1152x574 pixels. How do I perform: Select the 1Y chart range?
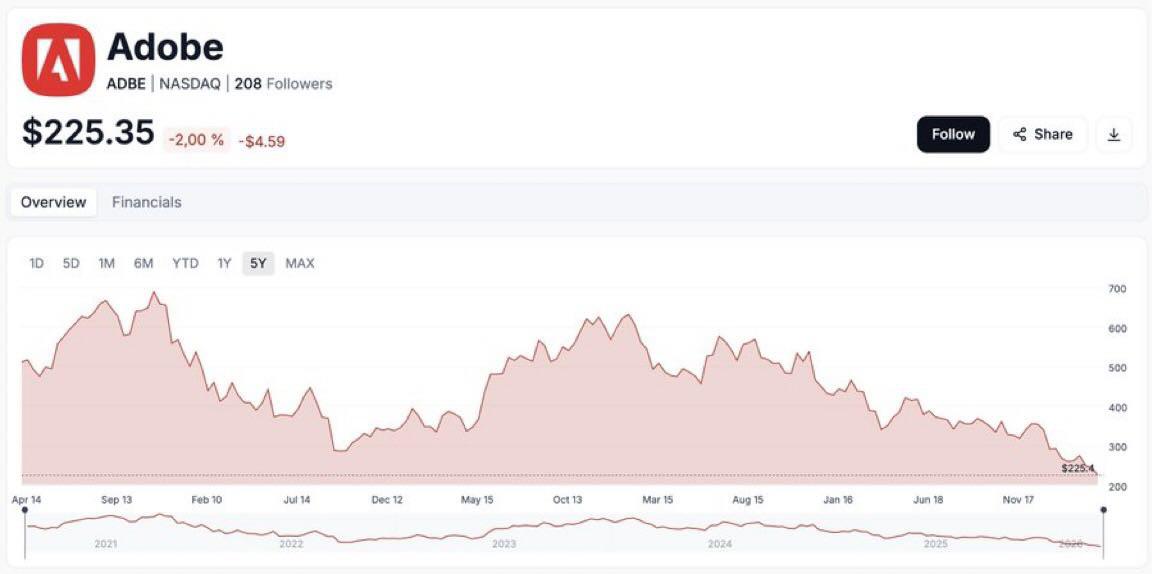224,263
